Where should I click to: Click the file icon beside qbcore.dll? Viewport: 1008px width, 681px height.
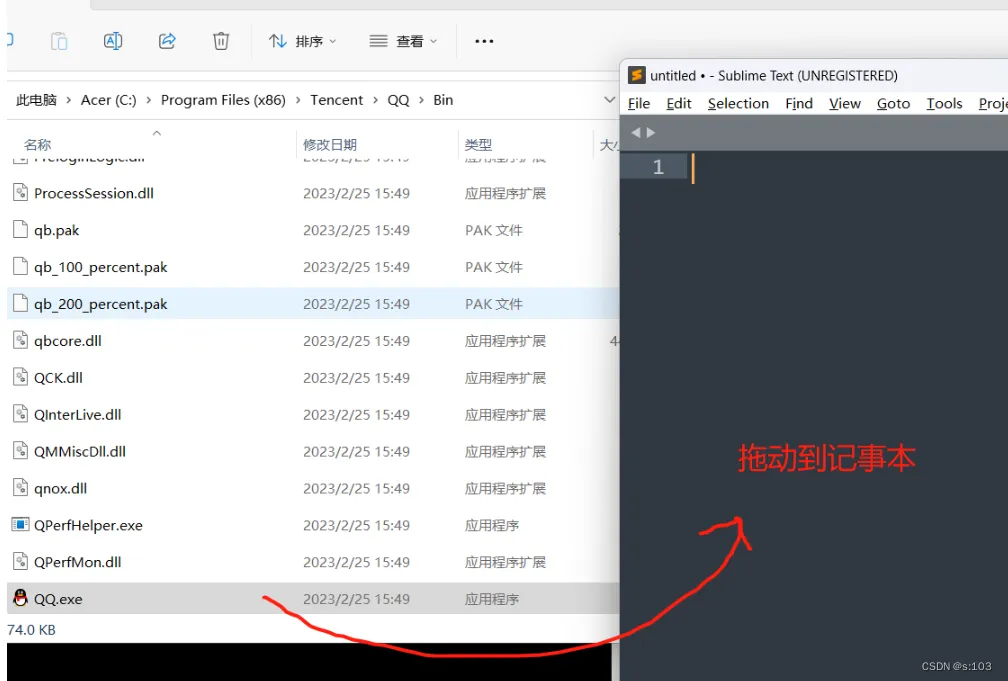(x=20, y=340)
